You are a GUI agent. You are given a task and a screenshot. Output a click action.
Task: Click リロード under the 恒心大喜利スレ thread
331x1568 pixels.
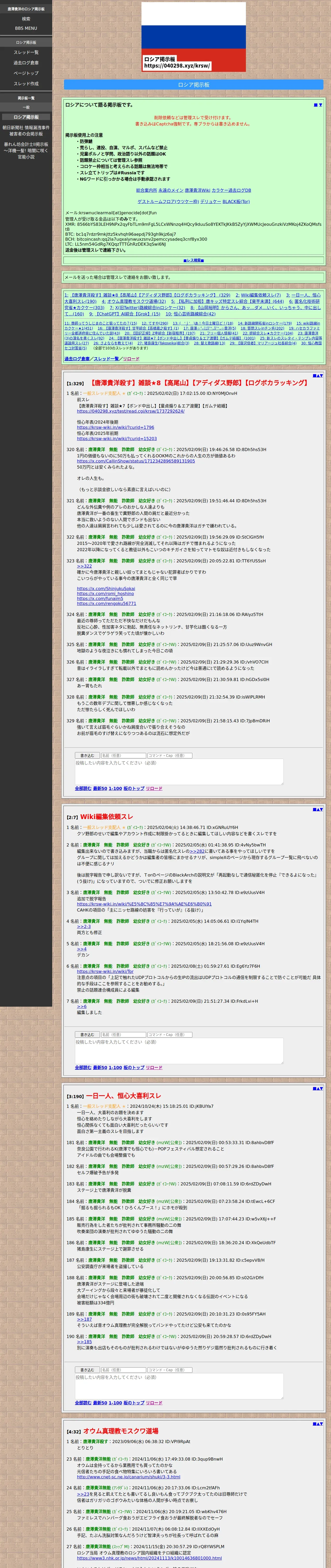tap(154, 1403)
